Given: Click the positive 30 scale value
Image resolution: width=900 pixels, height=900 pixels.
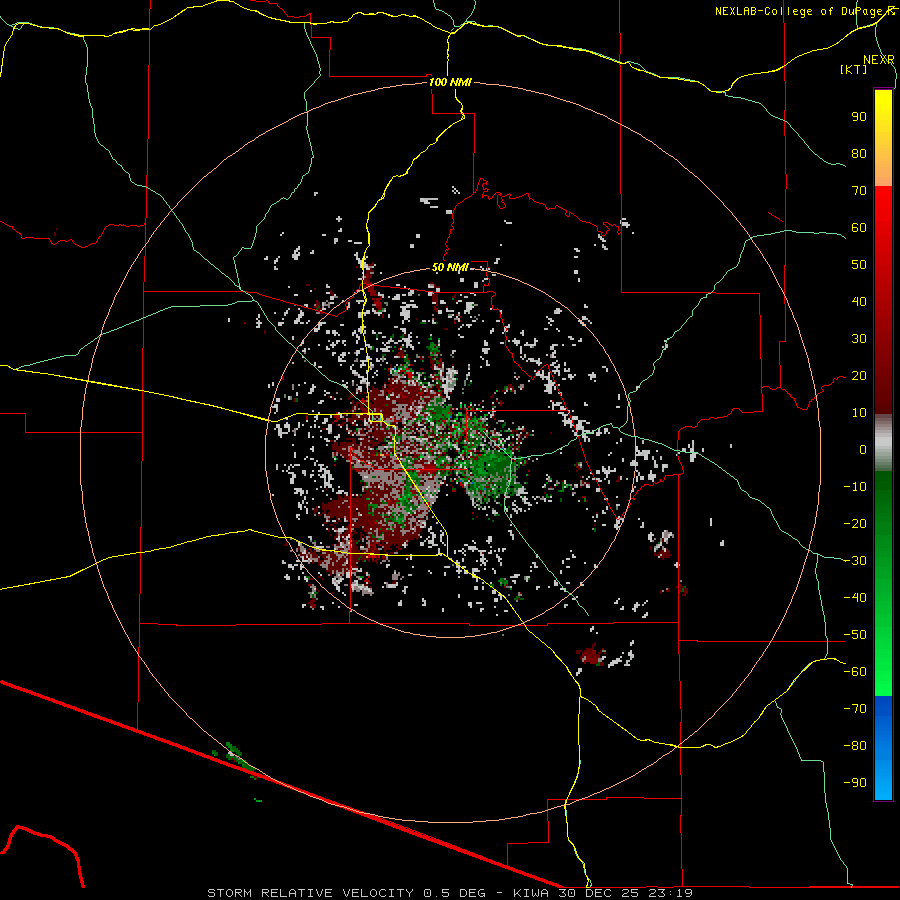Looking at the screenshot, I should tap(859, 339).
